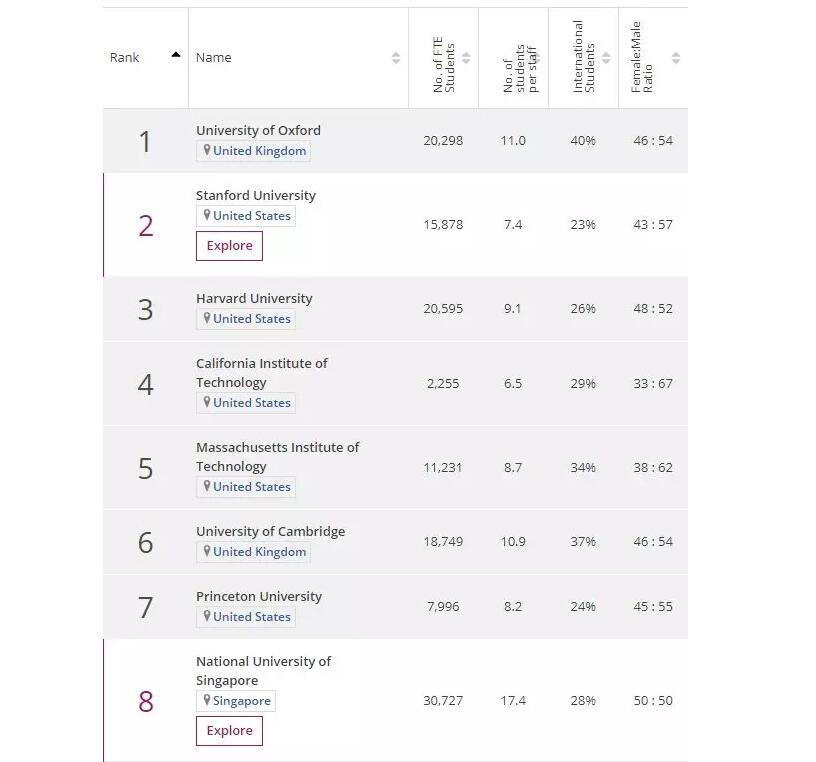Click location pin on Oxford's United Kingdom tag

coord(207,150)
